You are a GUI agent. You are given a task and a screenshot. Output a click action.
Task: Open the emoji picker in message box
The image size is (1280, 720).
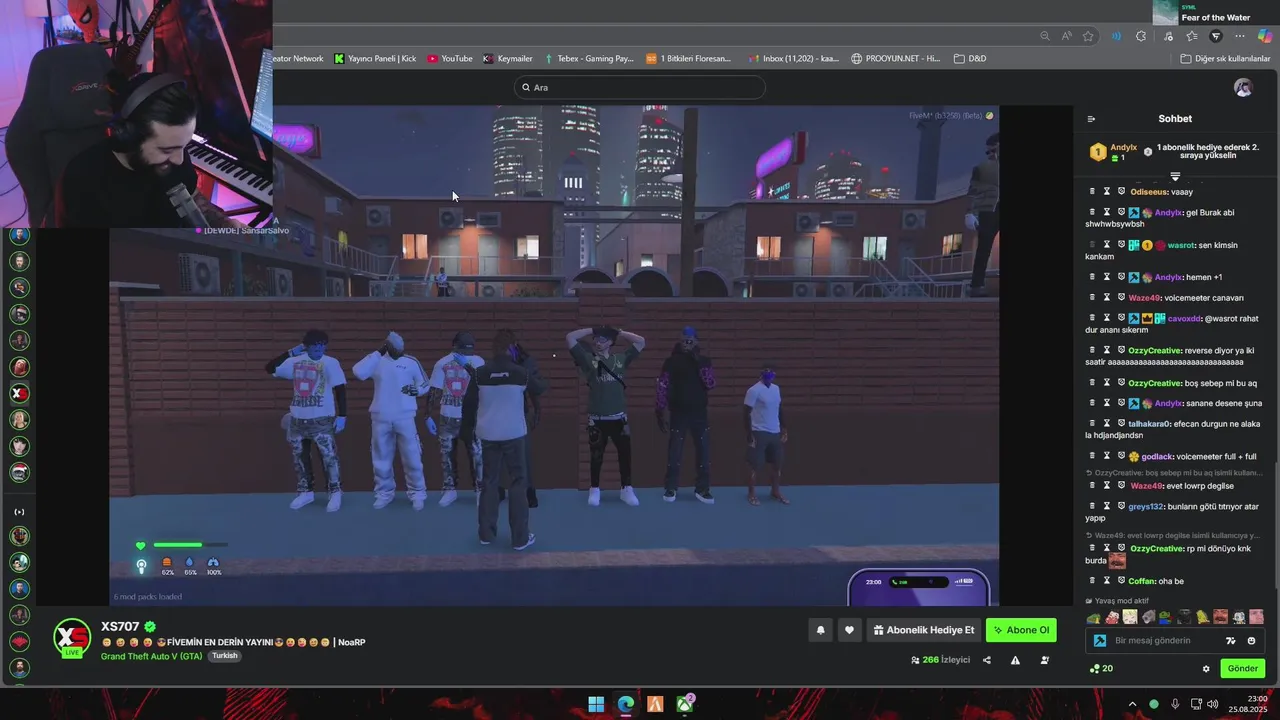tap(1251, 641)
